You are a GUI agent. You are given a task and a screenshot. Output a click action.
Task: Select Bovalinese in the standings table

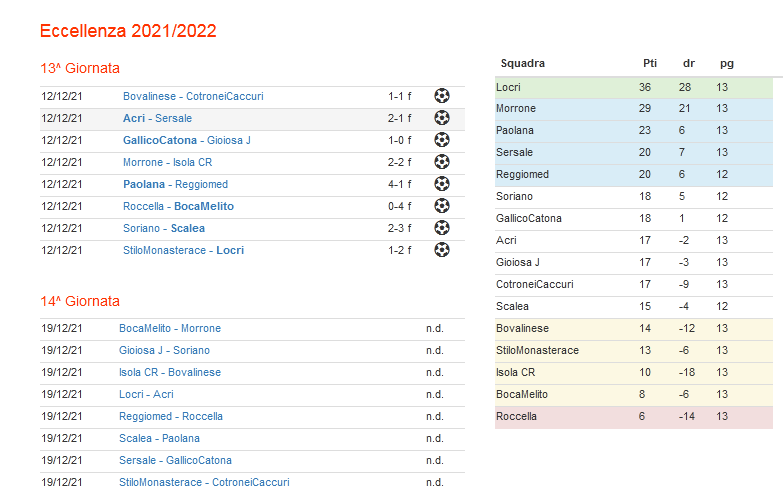pos(522,328)
